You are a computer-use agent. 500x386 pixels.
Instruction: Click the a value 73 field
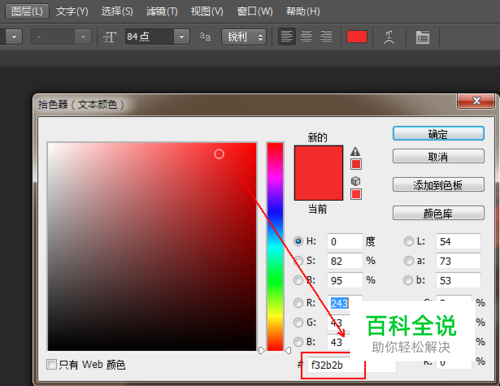(x=458, y=261)
